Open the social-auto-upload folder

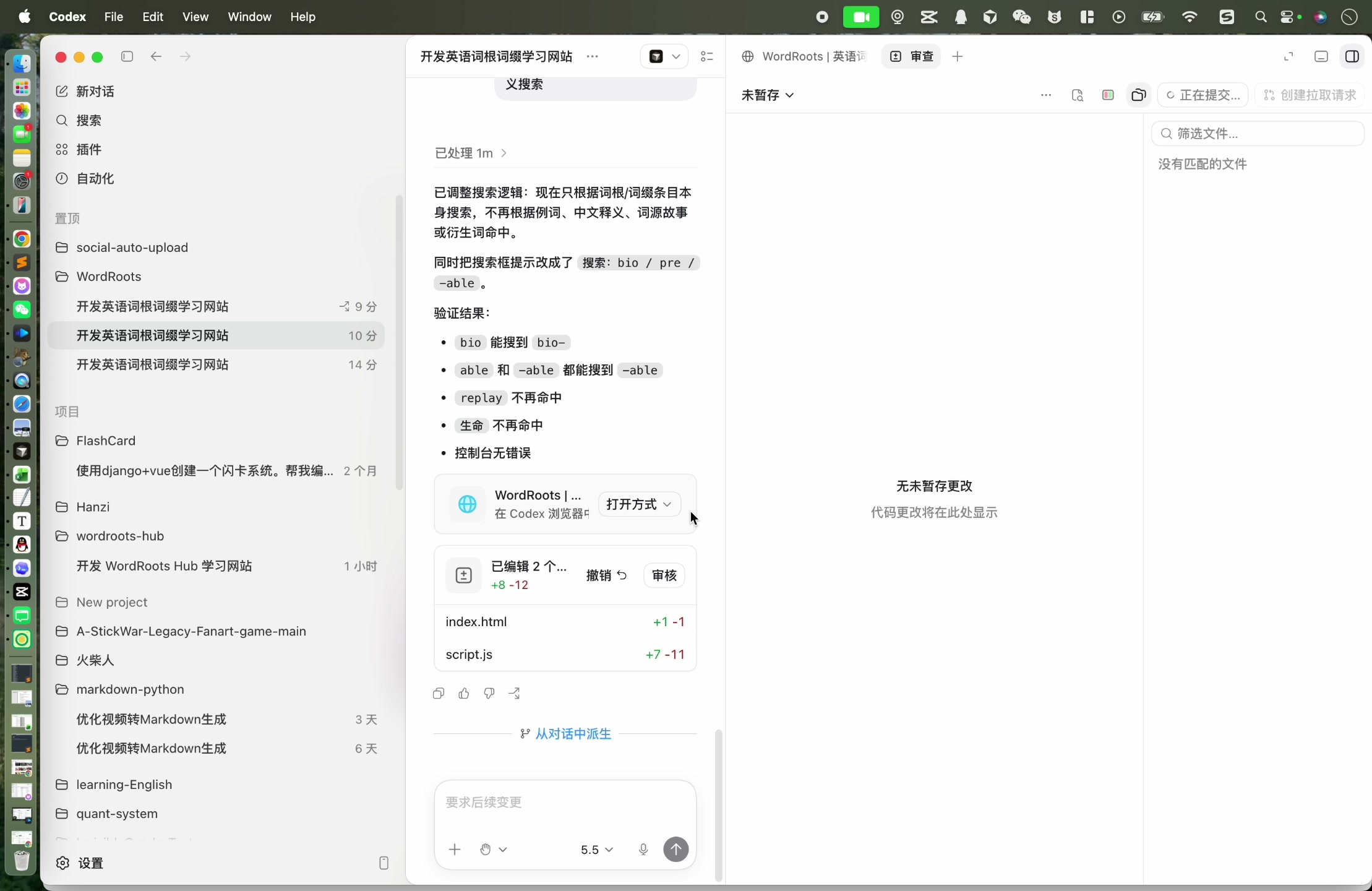[216, 247]
